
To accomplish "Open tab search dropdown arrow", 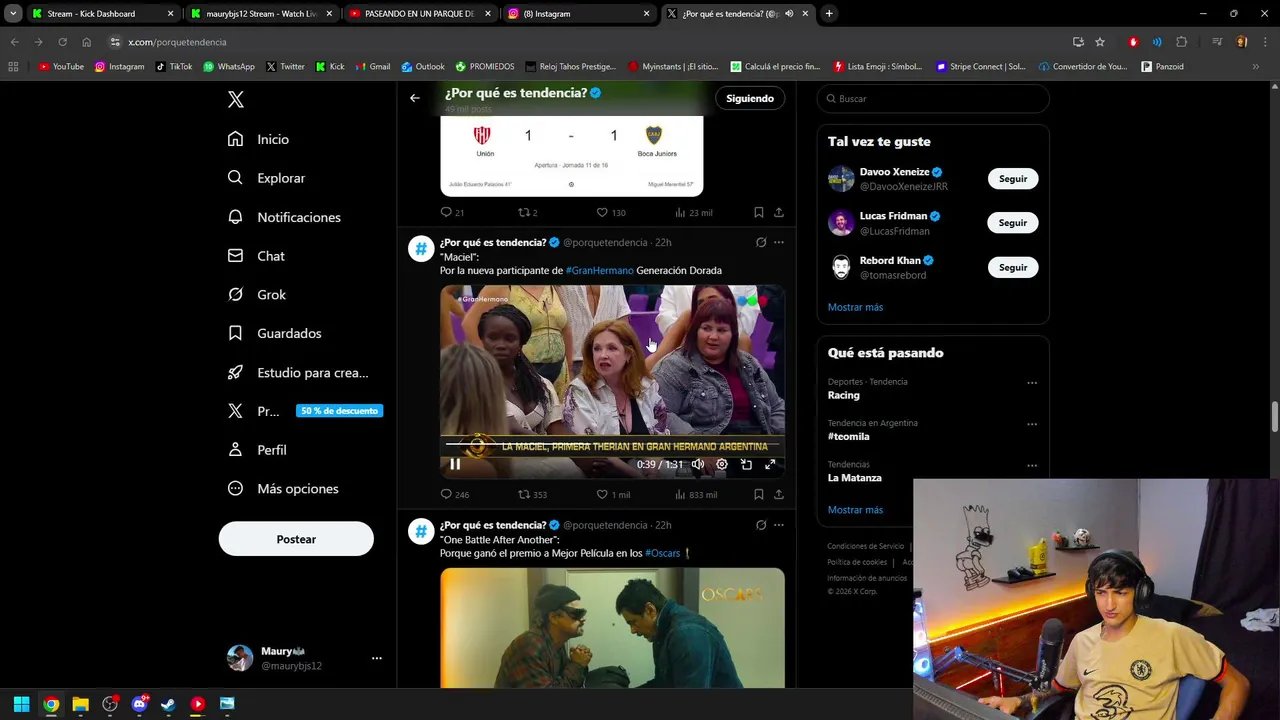I will [13, 14].
